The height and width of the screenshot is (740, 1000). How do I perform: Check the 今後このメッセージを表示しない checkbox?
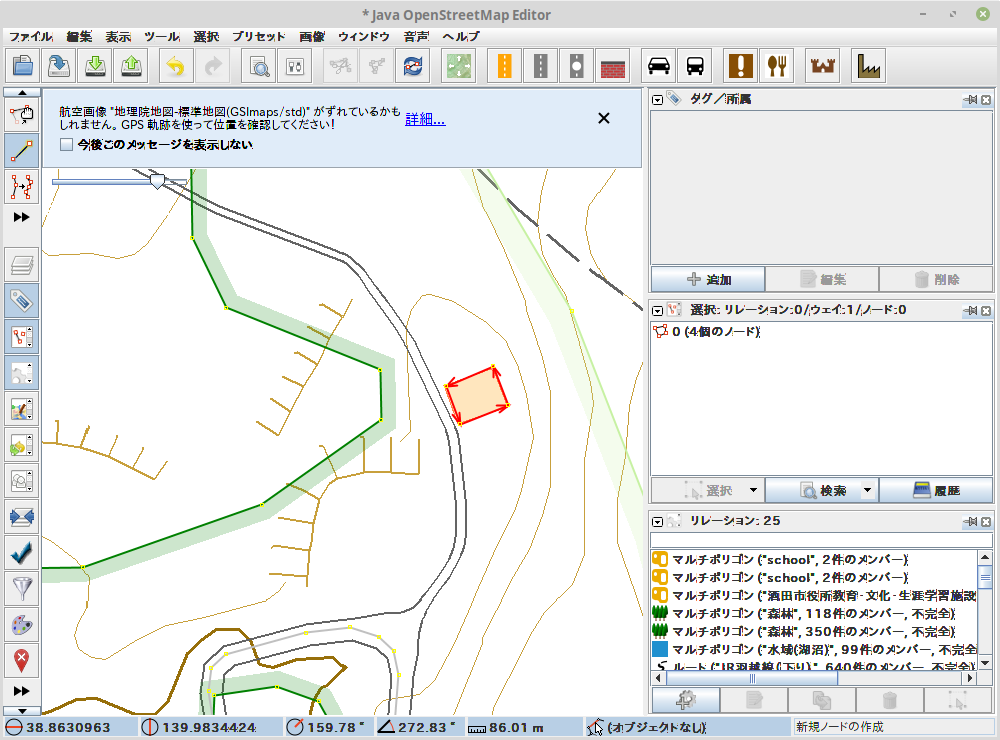point(66,145)
